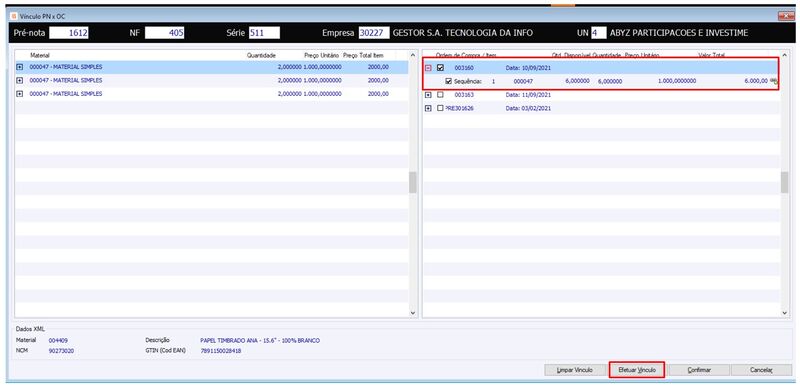The width and height of the screenshot is (800, 389).
Task: Click the scroll-down arrow of the purchase orders list
Action: tap(785, 312)
